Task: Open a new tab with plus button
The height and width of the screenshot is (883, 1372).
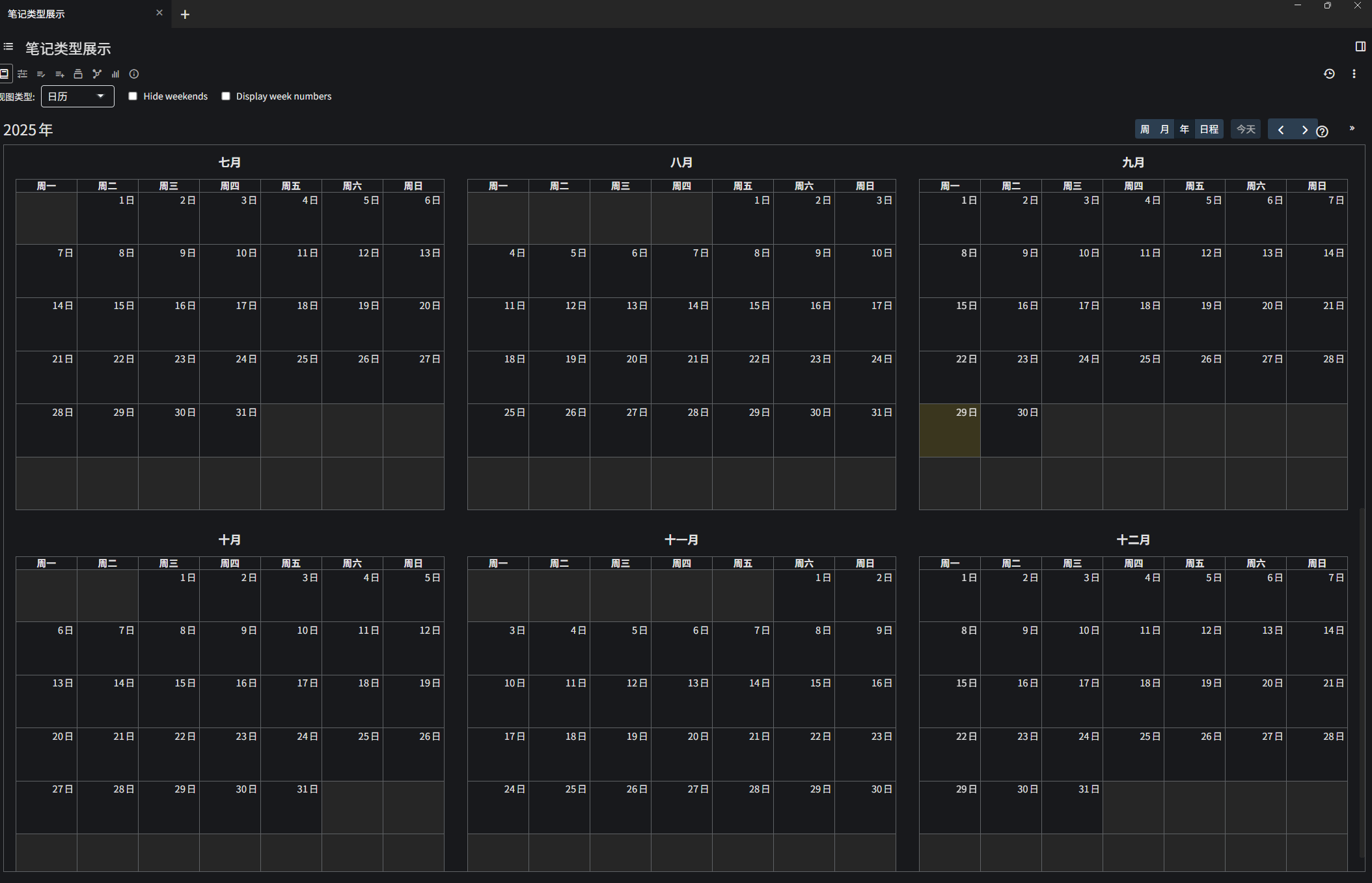Action: pos(185,14)
